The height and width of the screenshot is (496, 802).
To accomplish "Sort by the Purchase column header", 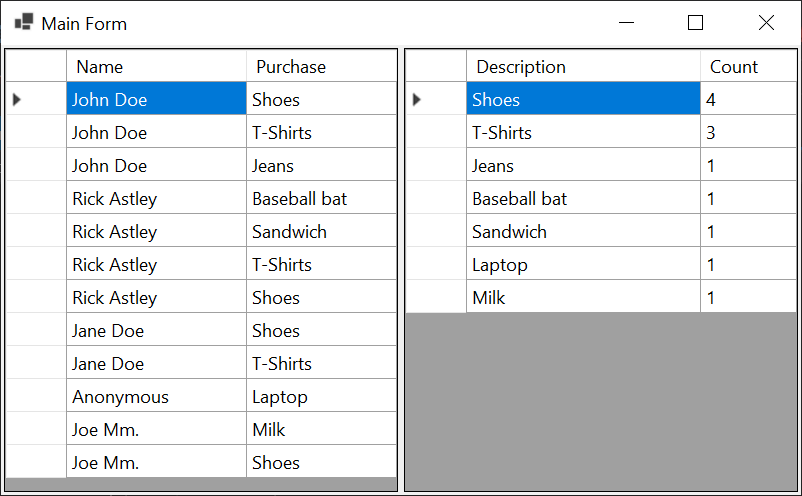I will pos(321,66).
